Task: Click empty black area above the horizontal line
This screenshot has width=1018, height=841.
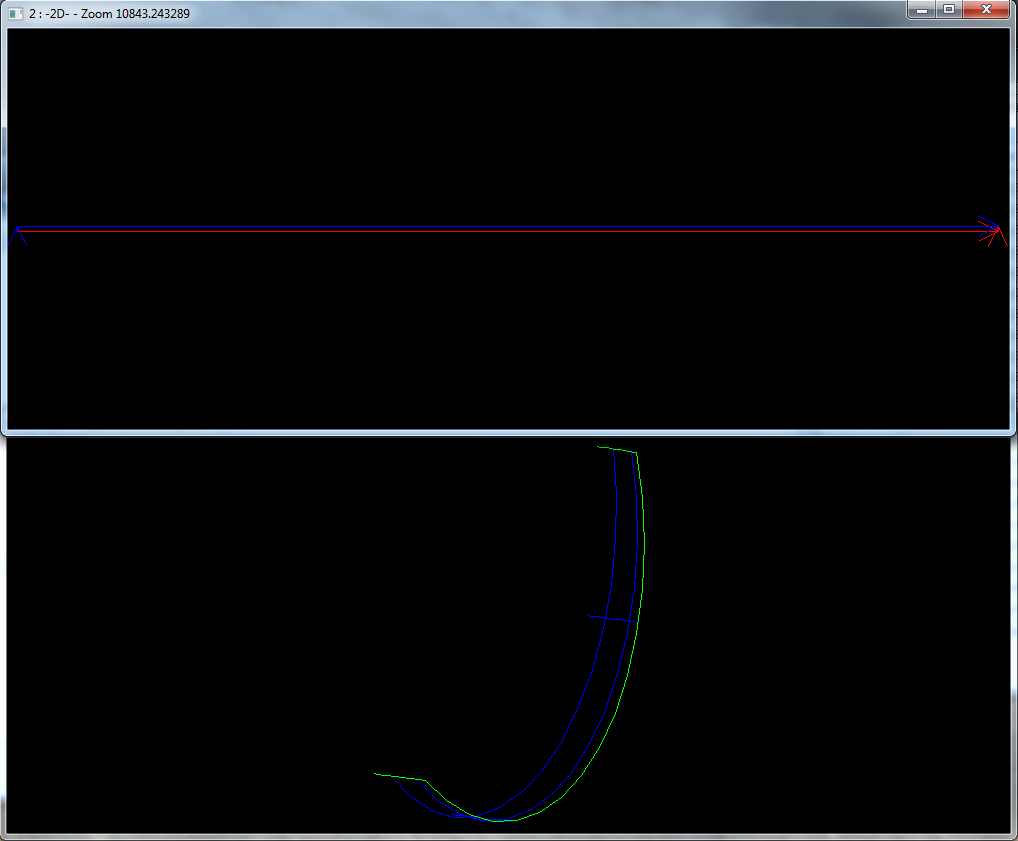Action: pos(500,120)
